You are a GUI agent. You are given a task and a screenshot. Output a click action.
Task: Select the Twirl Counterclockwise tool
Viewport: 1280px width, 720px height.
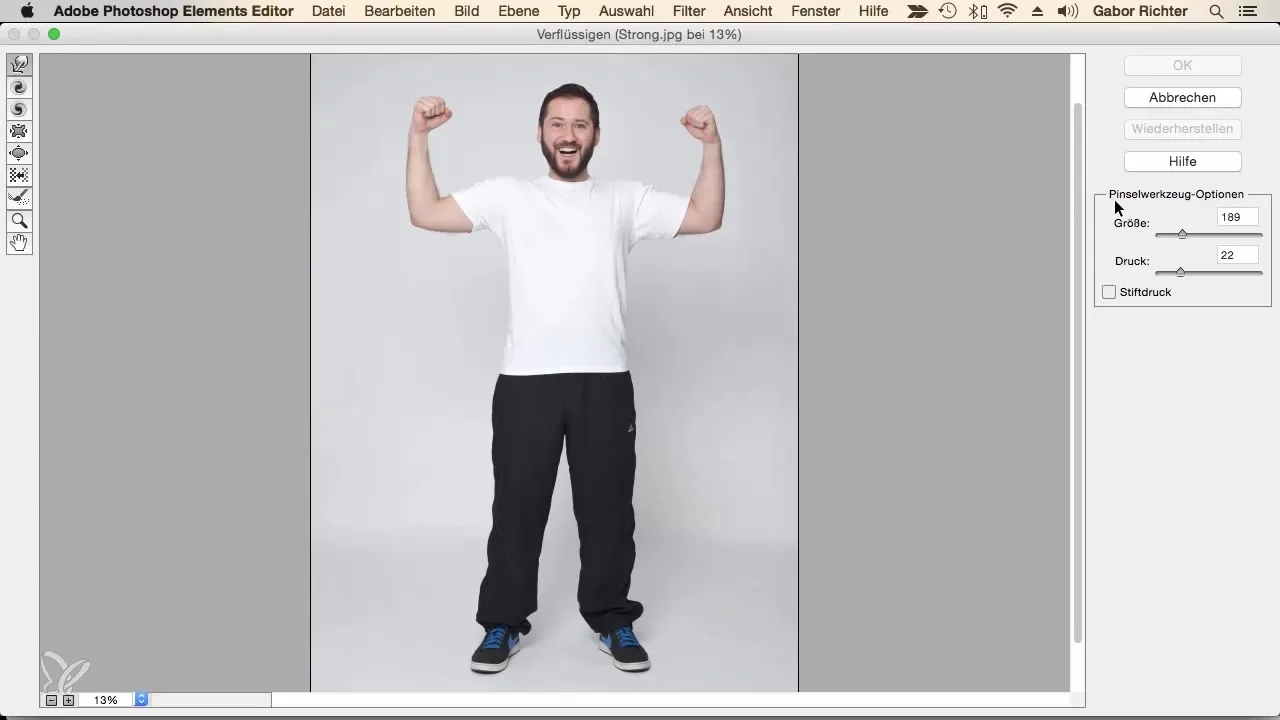pyautogui.click(x=19, y=109)
